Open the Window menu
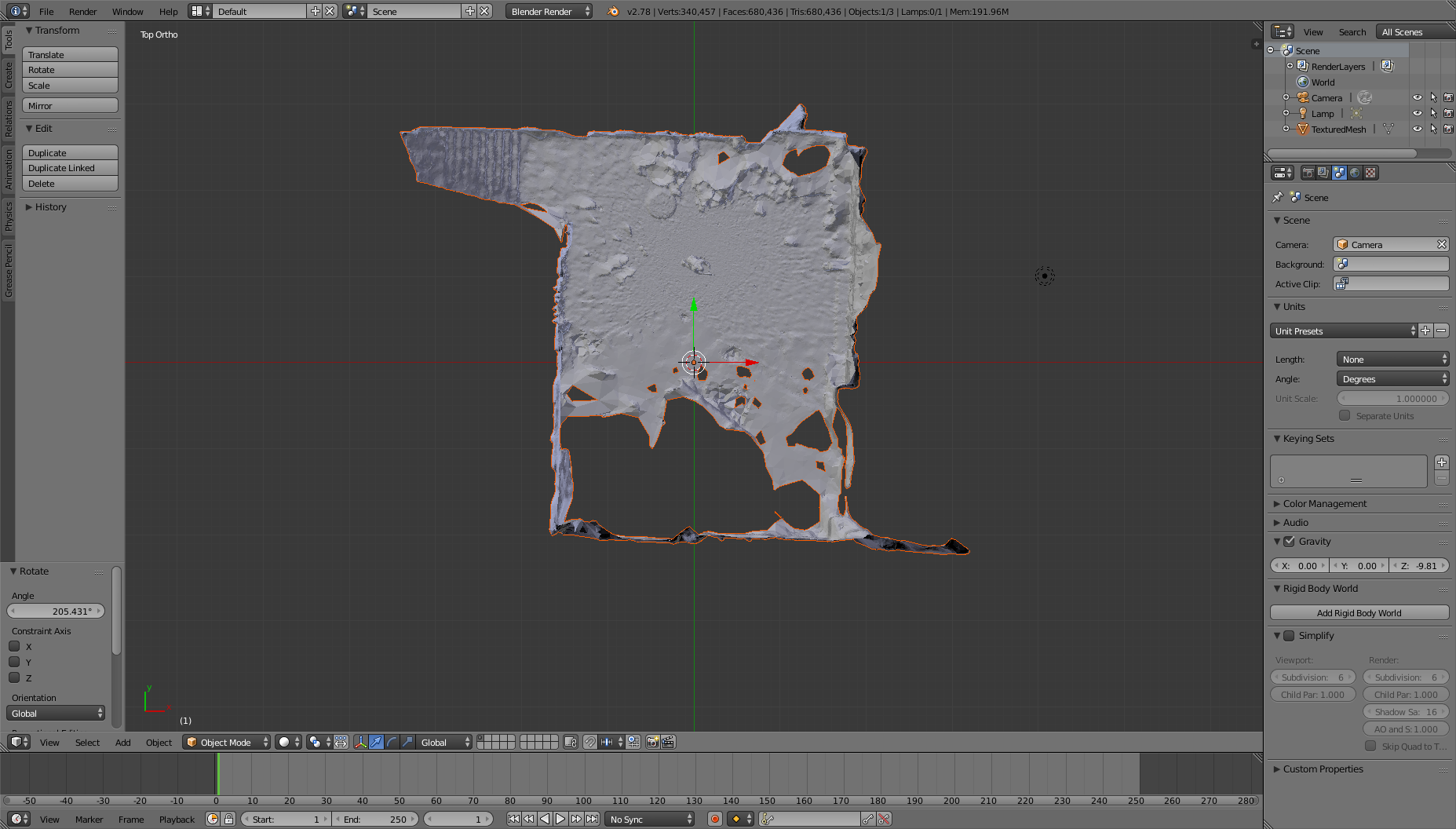Image resolution: width=1456 pixels, height=829 pixels. 127,11
